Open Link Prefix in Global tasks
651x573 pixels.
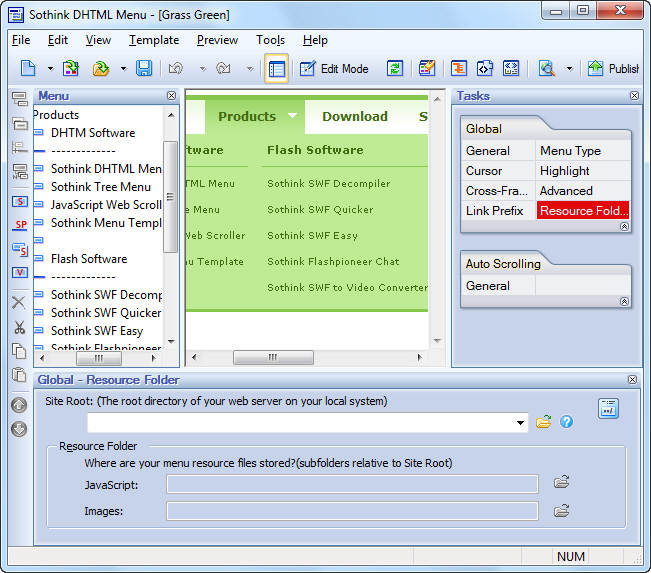tap(498, 211)
